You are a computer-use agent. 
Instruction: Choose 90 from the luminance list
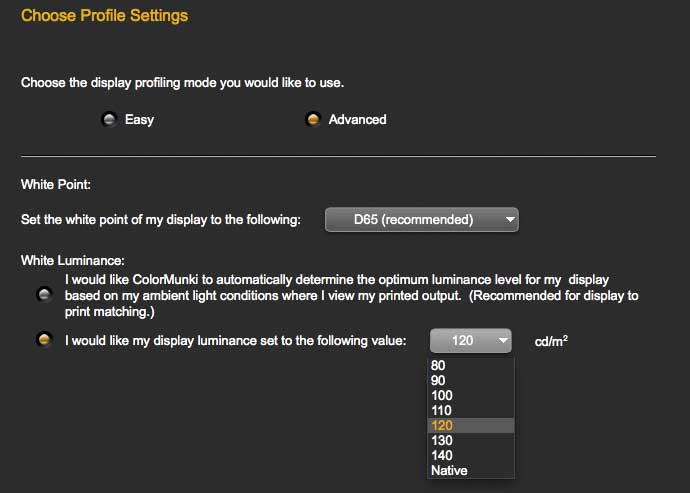tap(471, 380)
